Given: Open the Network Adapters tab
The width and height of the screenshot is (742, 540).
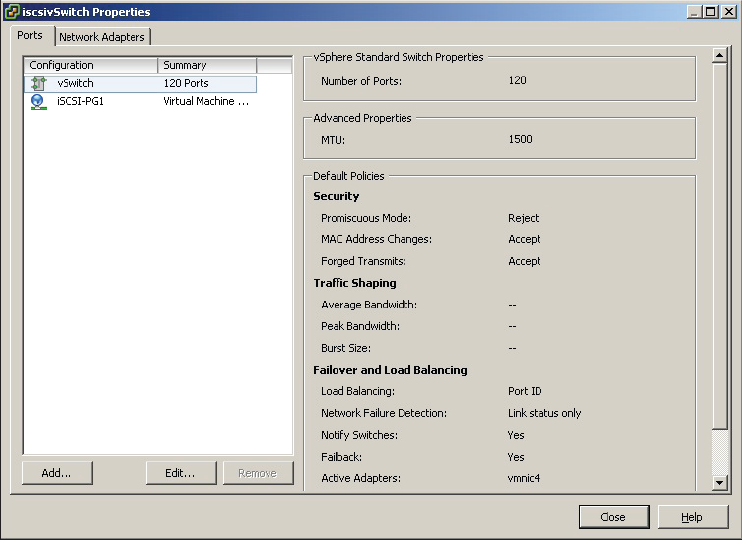Looking at the screenshot, I should [x=102, y=37].
